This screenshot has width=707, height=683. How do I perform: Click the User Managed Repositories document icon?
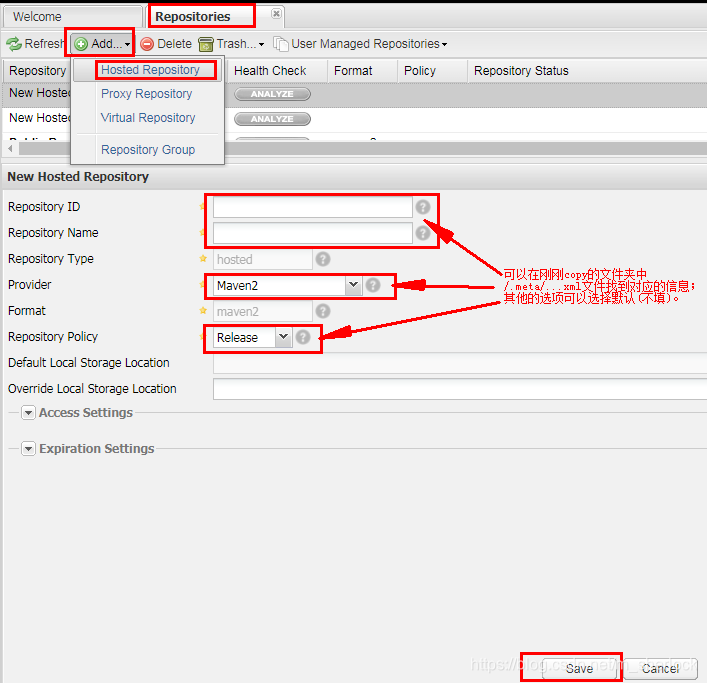coord(280,44)
